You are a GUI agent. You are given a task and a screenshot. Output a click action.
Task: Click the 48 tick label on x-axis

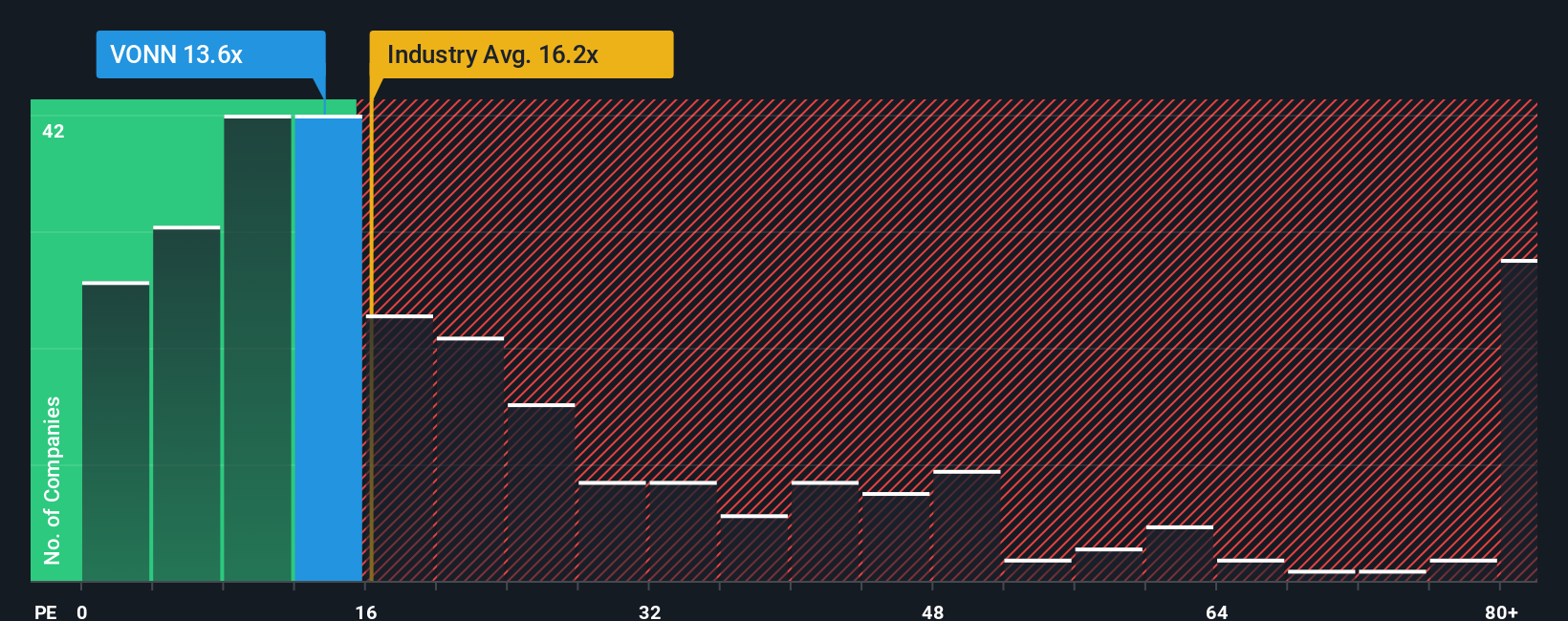[x=933, y=612]
